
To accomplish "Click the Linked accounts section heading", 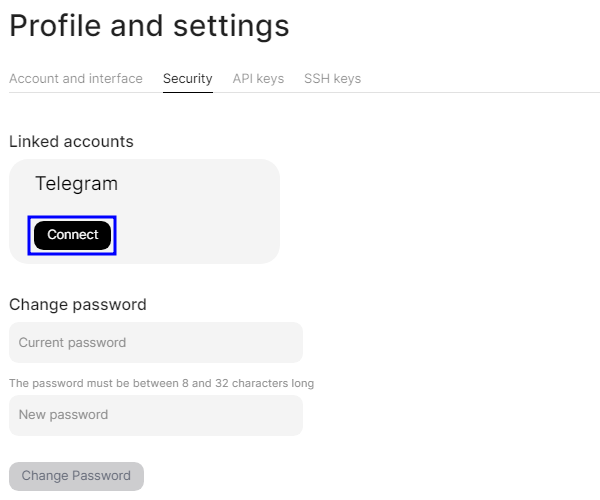I will [x=71, y=142].
